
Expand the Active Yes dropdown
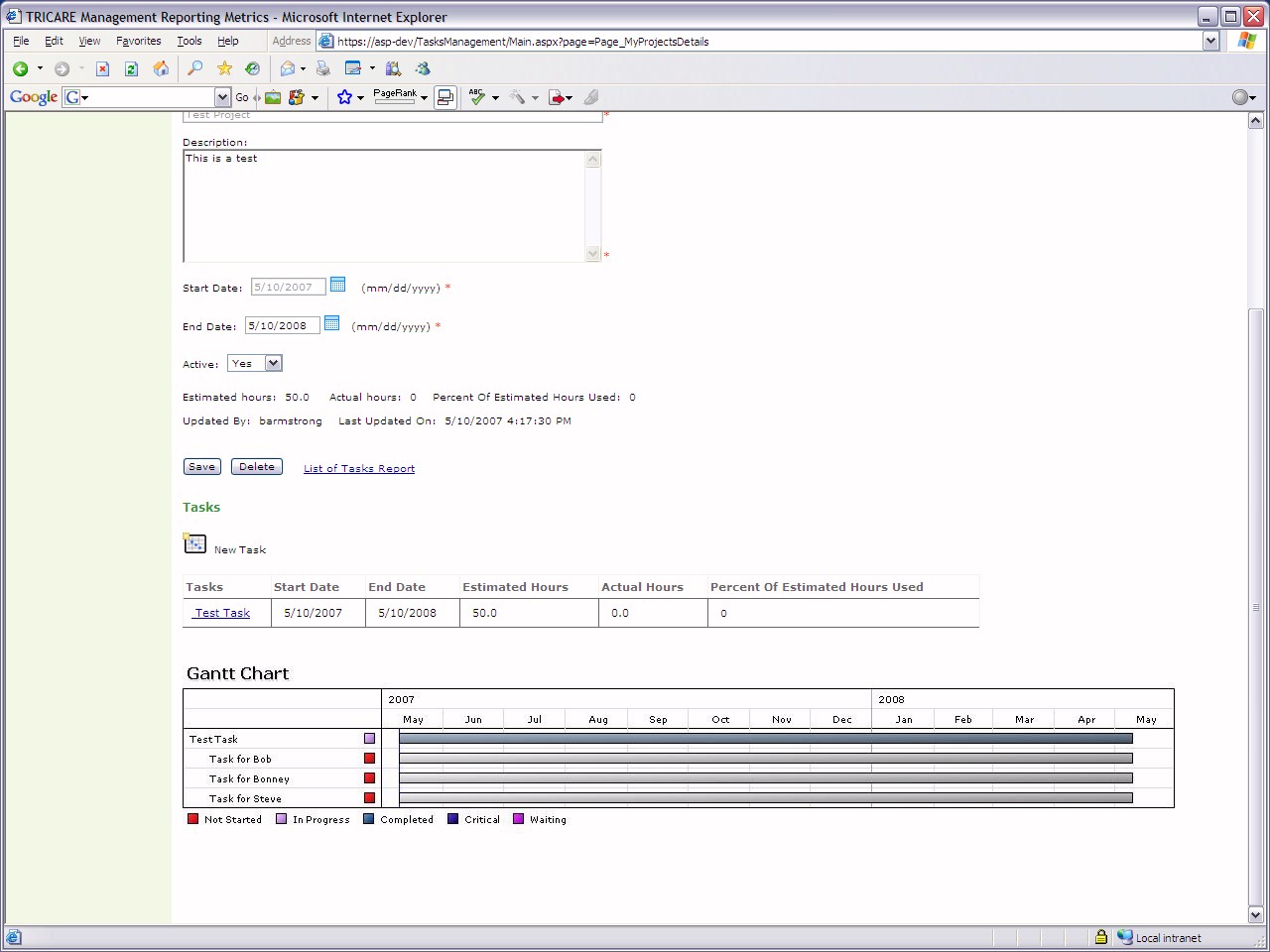(x=273, y=363)
